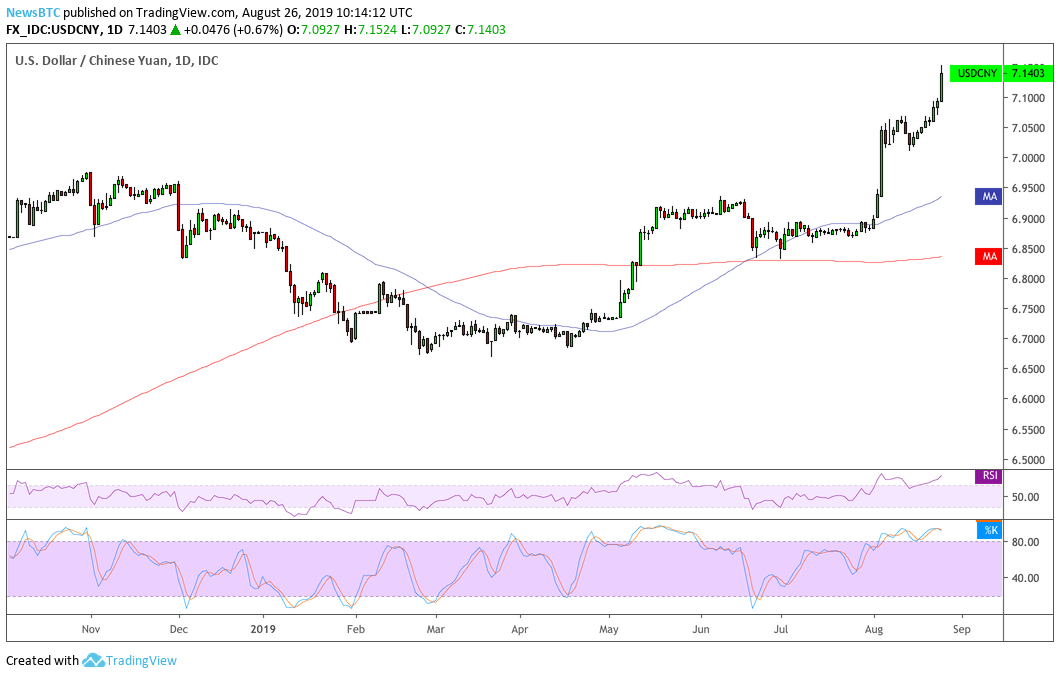Viewport: 1060px width, 678px height.
Task: Click the Aug label on time axis
Action: pyautogui.click(x=874, y=629)
